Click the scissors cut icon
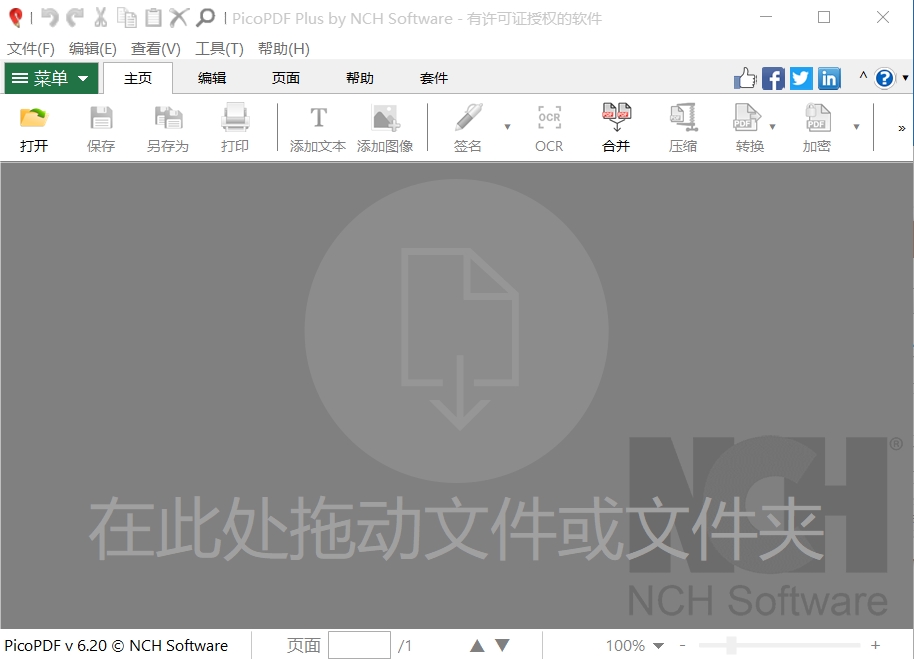Screen dimensions: 914x659 point(100,17)
